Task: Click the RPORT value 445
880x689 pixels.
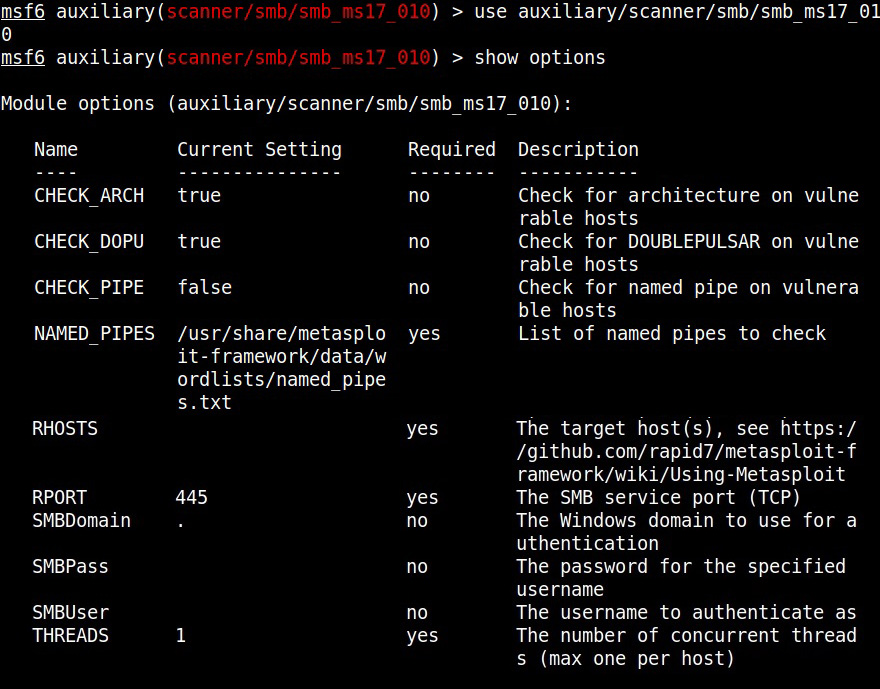Action: (x=192, y=498)
